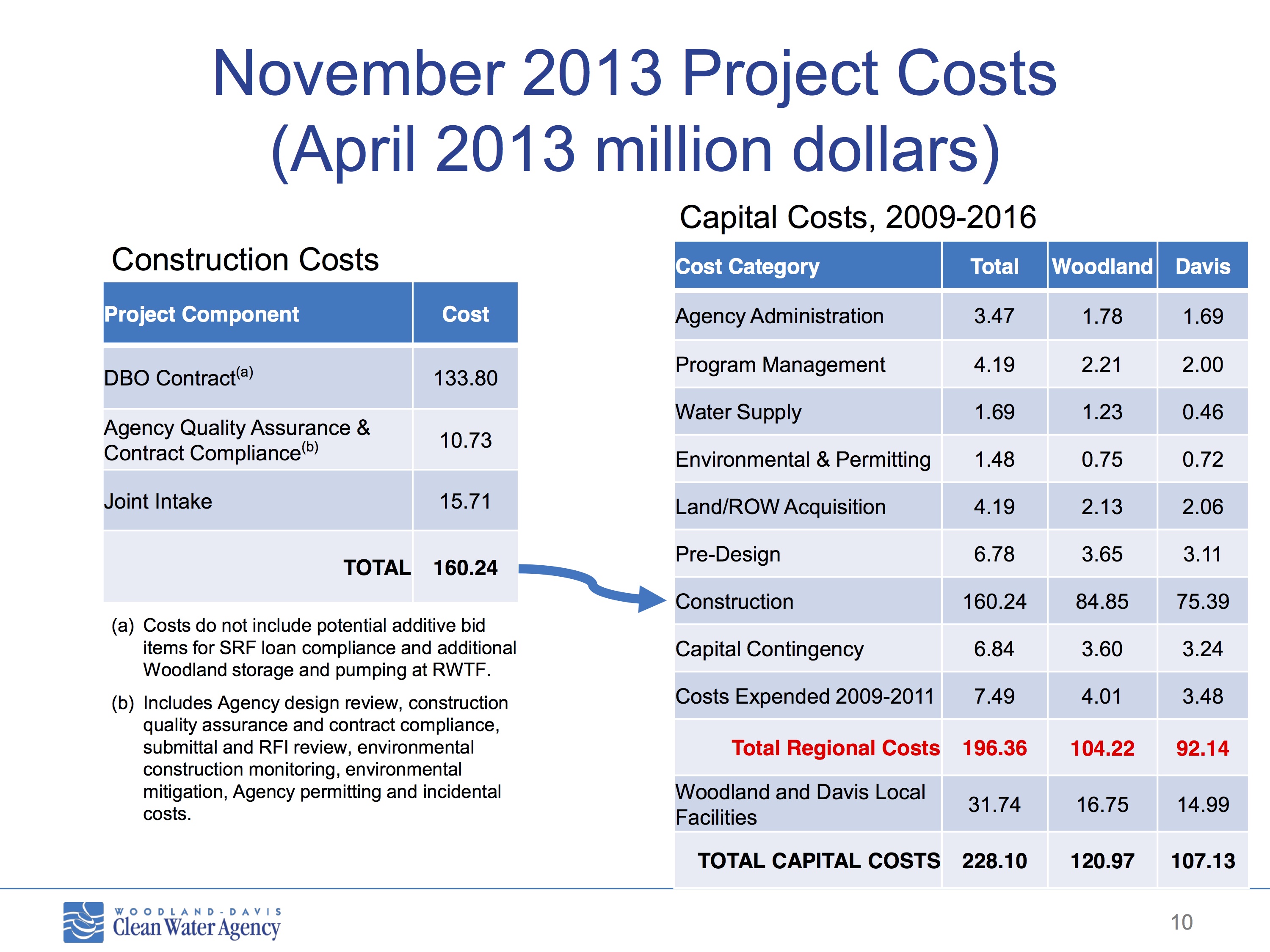Click TOTAL CAPITAL COSTS value 228.10
This screenshot has width=1270, height=952.
(994, 861)
